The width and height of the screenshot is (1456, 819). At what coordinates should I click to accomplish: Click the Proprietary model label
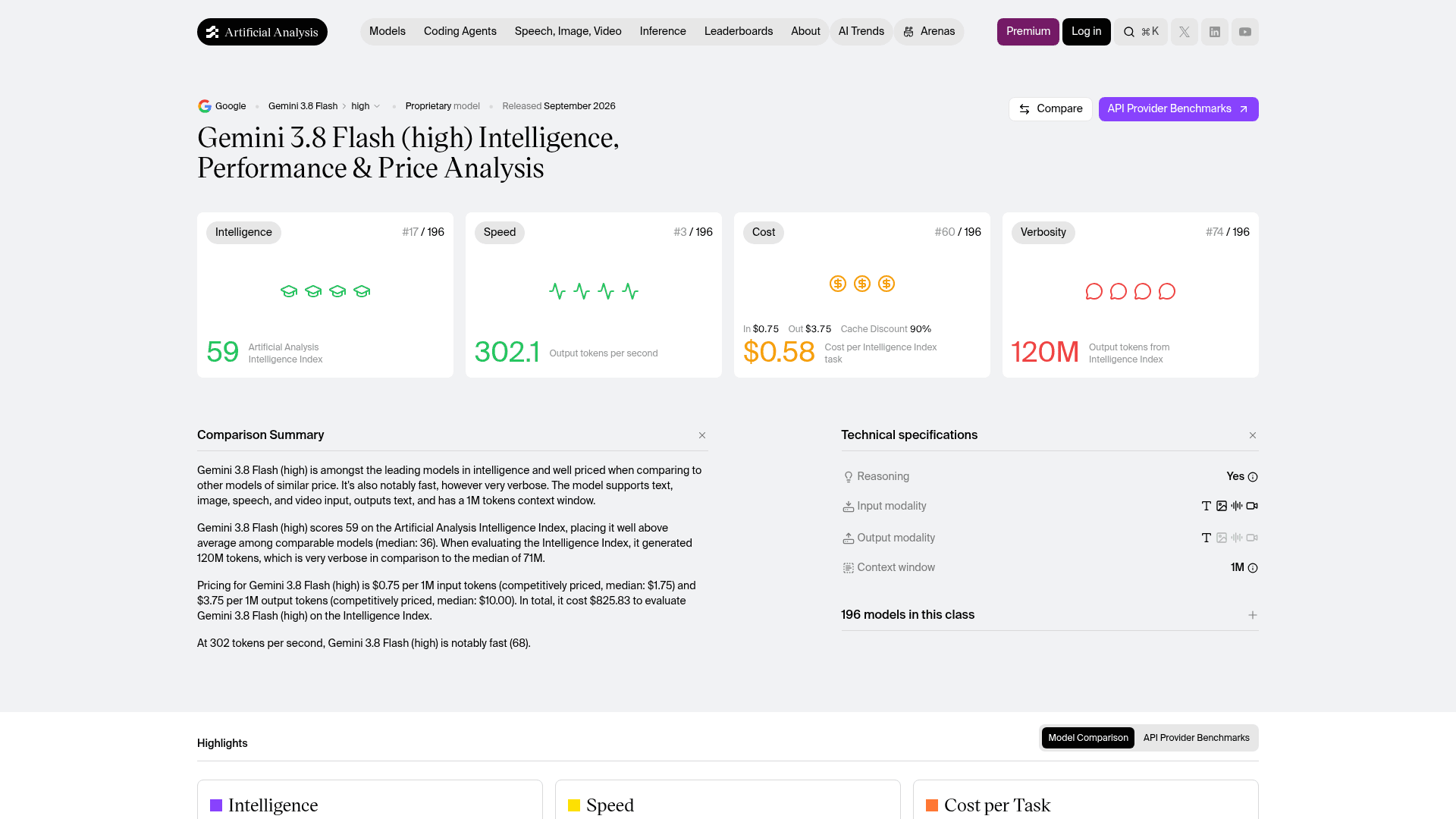443,106
